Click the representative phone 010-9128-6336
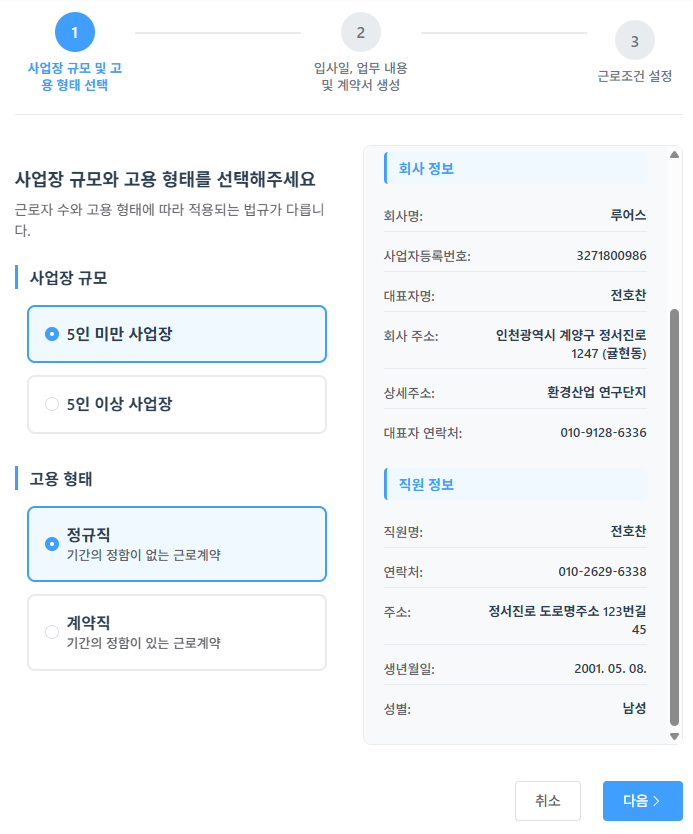Screen dimensions: 693x834 pyautogui.click(x=602, y=433)
